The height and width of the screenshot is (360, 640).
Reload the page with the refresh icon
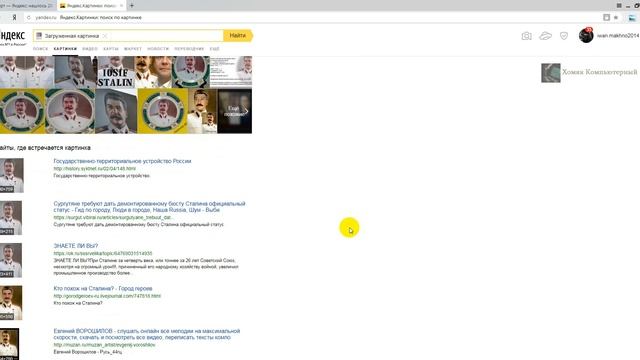[x=29, y=18]
